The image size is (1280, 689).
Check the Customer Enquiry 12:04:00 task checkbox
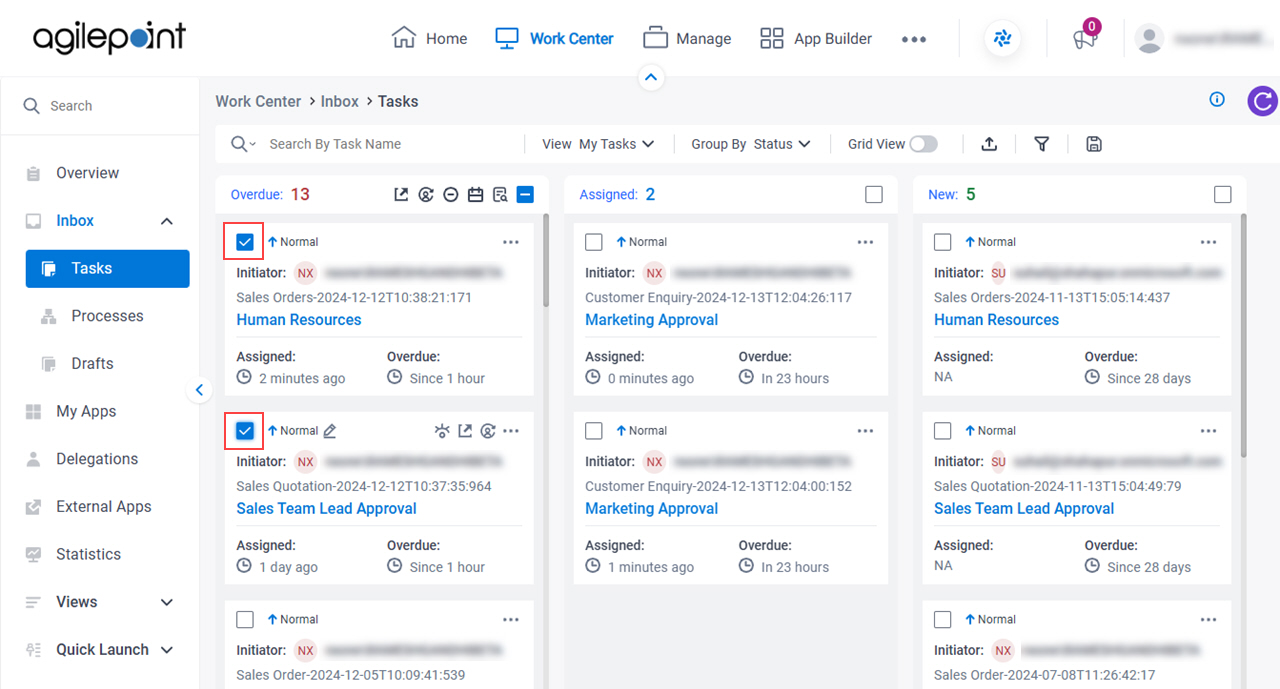click(x=594, y=431)
